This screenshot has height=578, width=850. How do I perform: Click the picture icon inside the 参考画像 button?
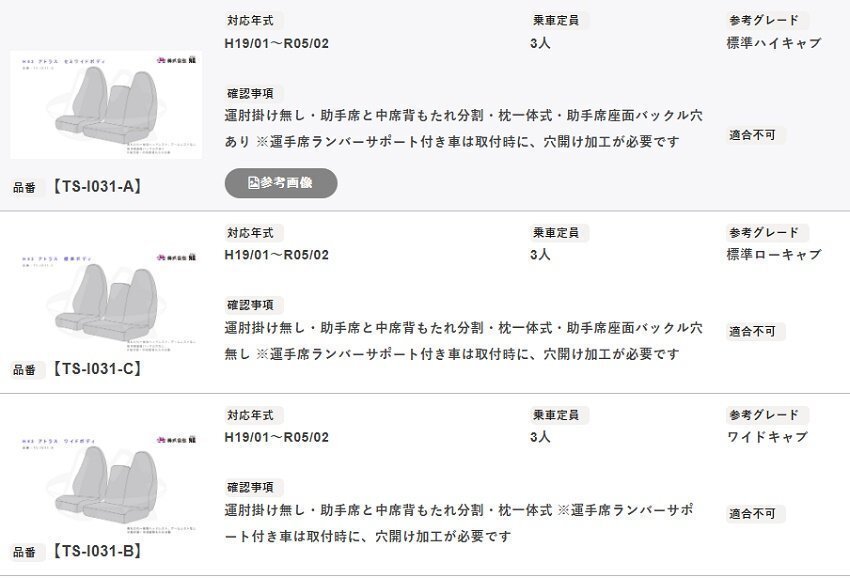253,181
